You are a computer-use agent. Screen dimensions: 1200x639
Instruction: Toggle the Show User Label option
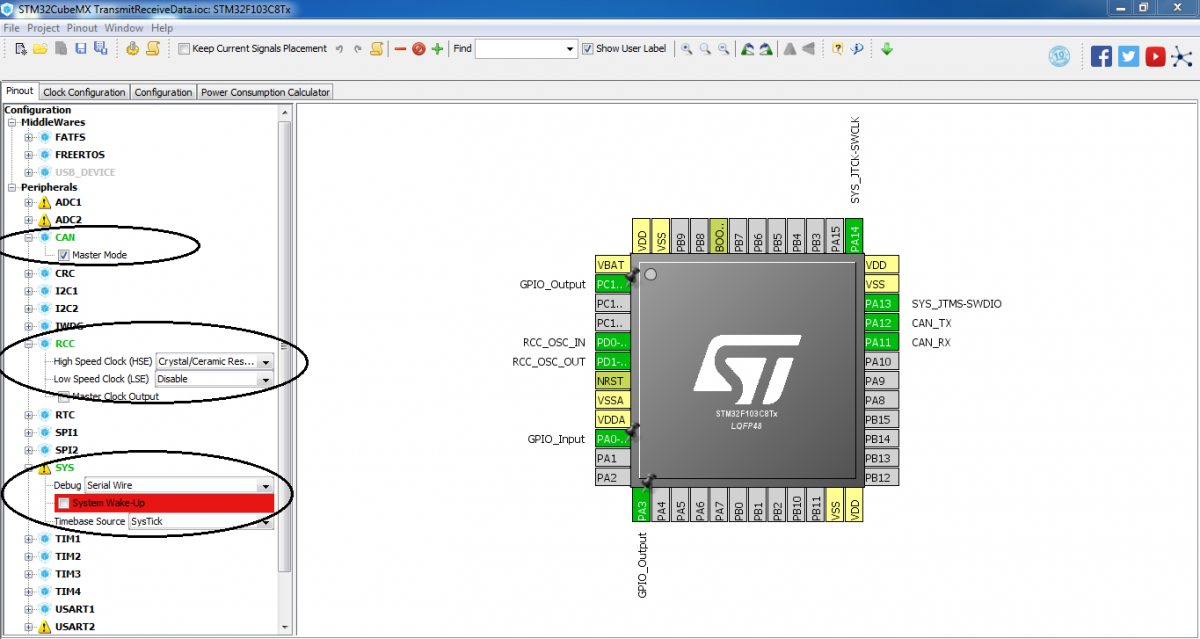tap(589, 48)
